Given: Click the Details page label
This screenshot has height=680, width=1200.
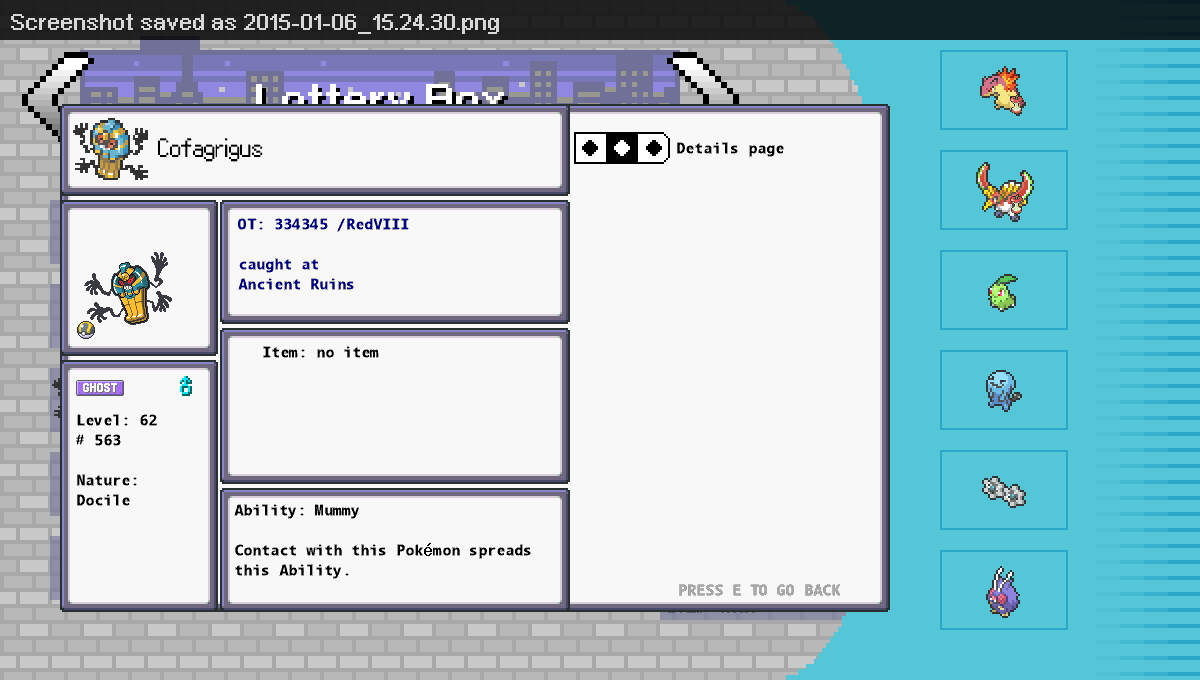Looking at the screenshot, I should coord(730,149).
